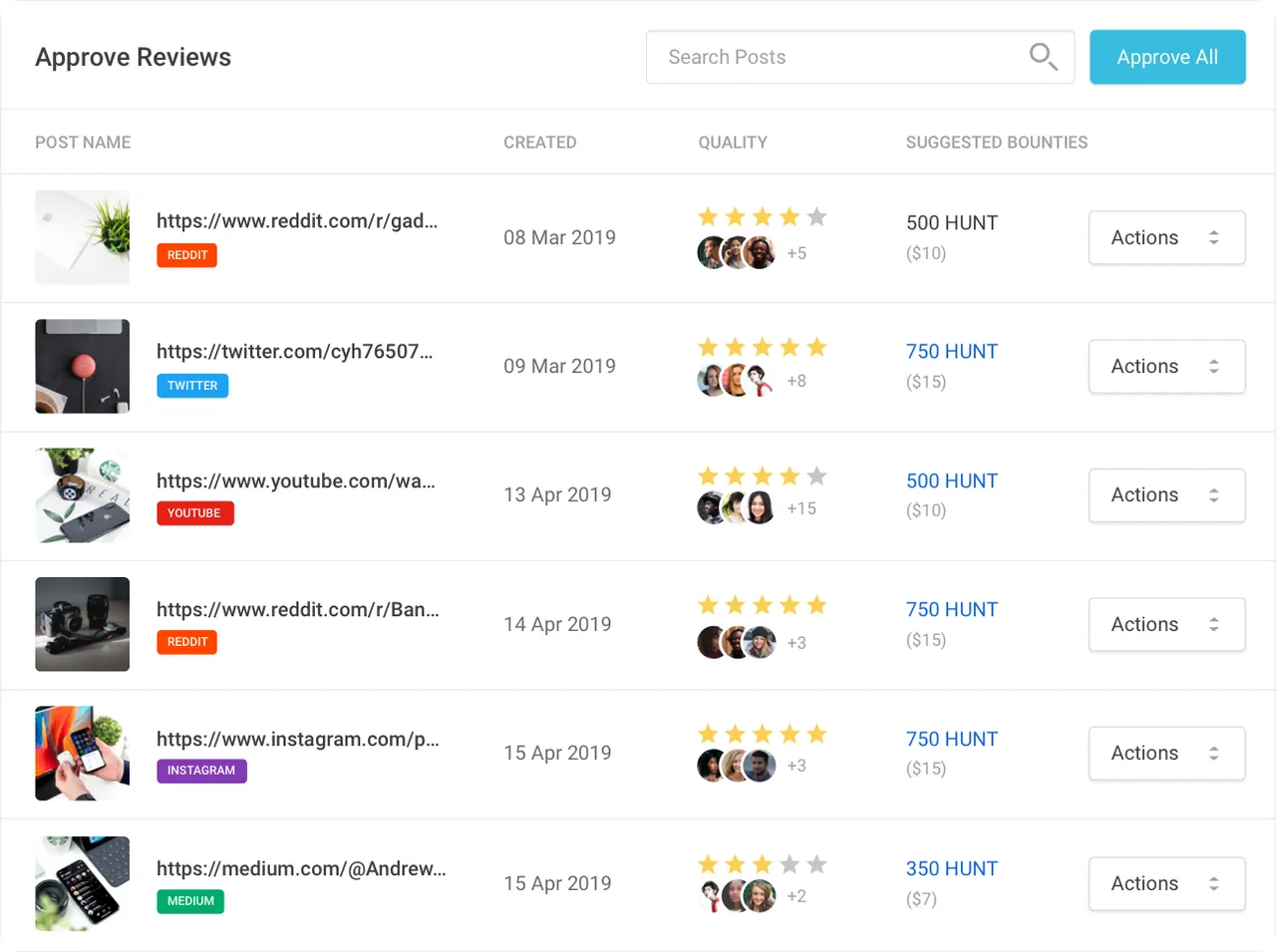1276x952 pixels.
Task: Open Actions dropdown for the 08 Mar post
Action: pos(1166,237)
